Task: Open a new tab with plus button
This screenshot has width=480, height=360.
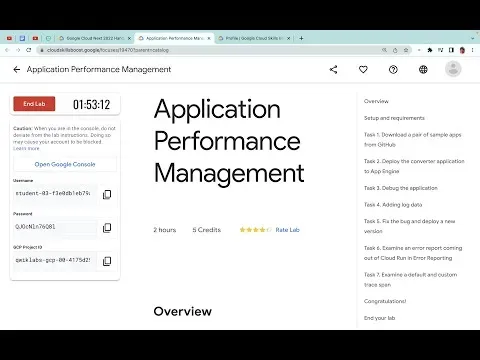Action: point(301,38)
